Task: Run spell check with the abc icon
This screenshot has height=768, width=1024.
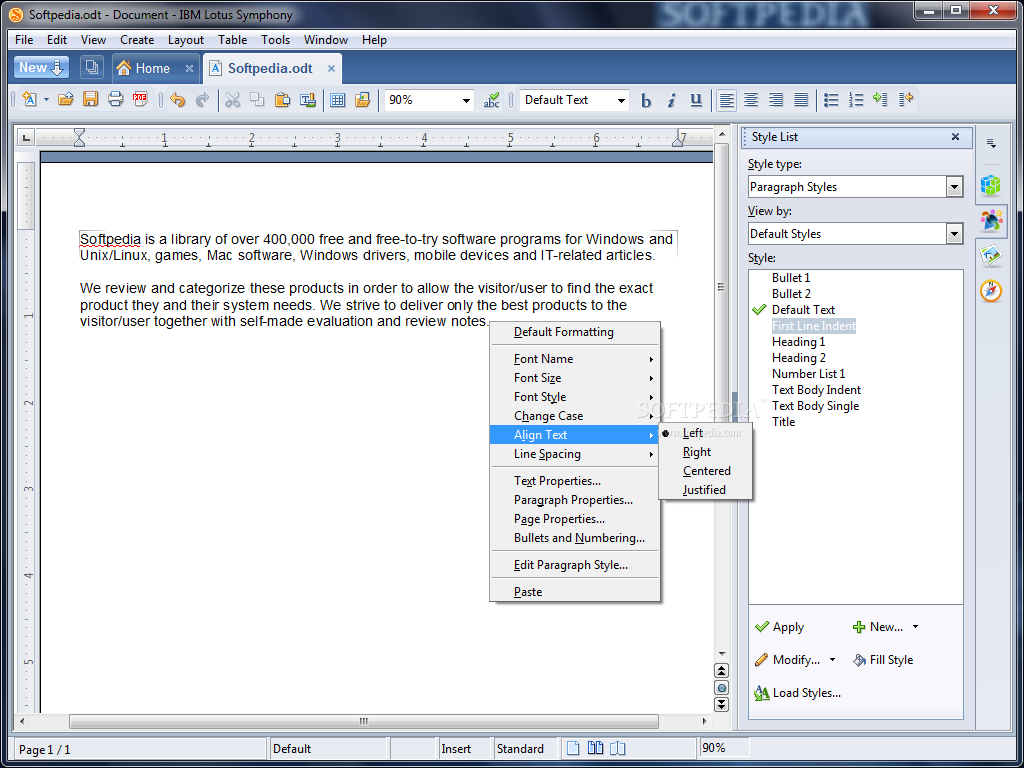Action: 491,100
